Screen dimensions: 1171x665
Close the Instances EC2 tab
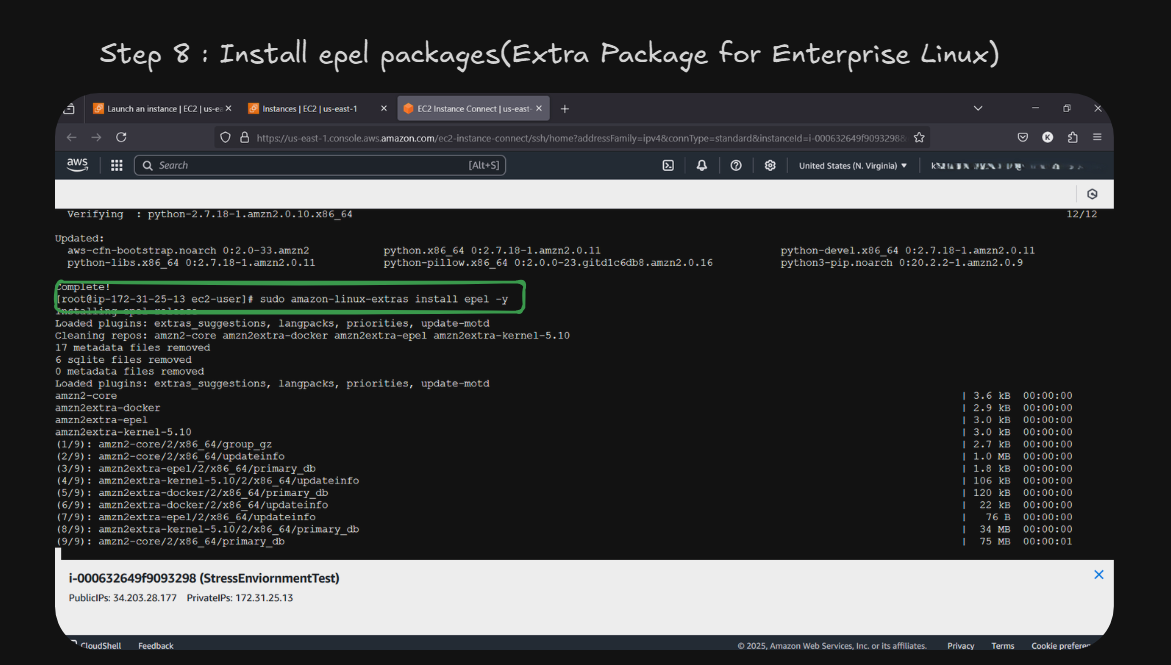(384, 108)
